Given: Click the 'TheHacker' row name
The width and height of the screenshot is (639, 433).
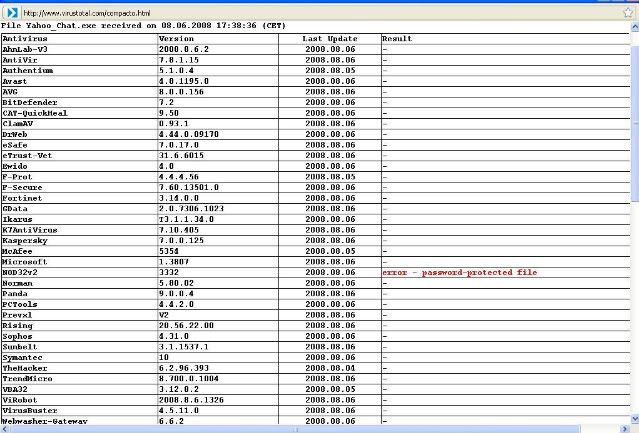Looking at the screenshot, I should coord(25,368).
